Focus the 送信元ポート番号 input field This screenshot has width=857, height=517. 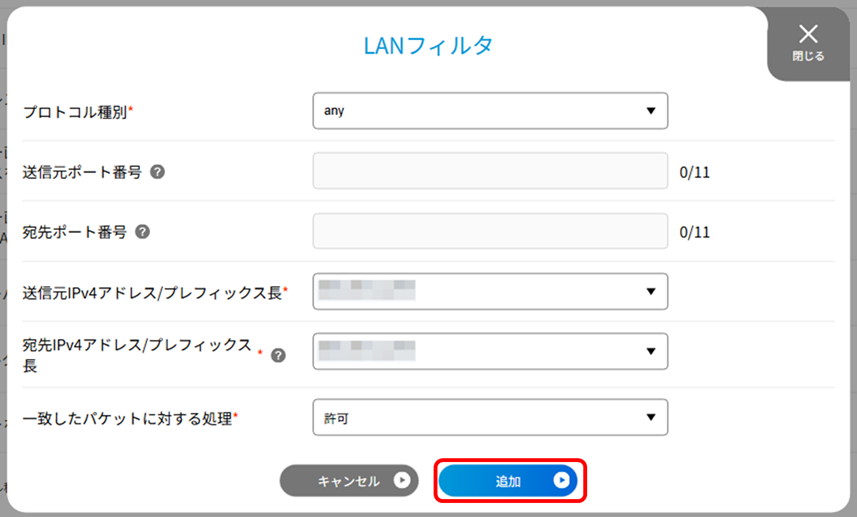(x=489, y=171)
